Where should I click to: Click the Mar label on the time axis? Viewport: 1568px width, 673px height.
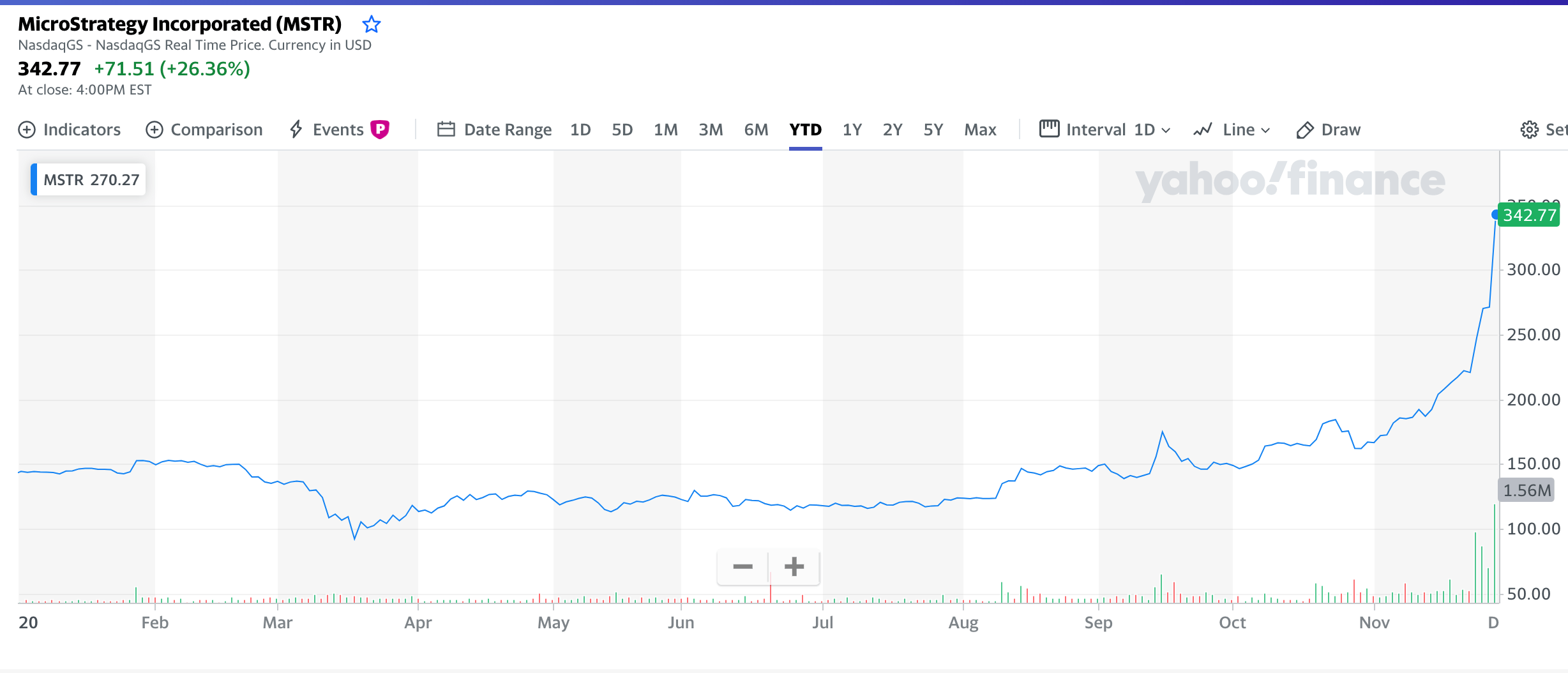pyautogui.click(x=278, y=623)
